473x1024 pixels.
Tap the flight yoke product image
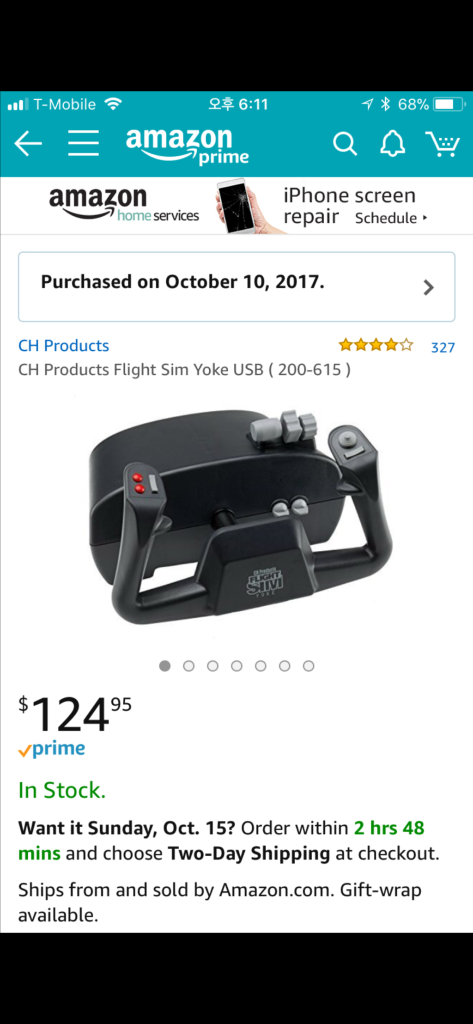tap(241, 517)
